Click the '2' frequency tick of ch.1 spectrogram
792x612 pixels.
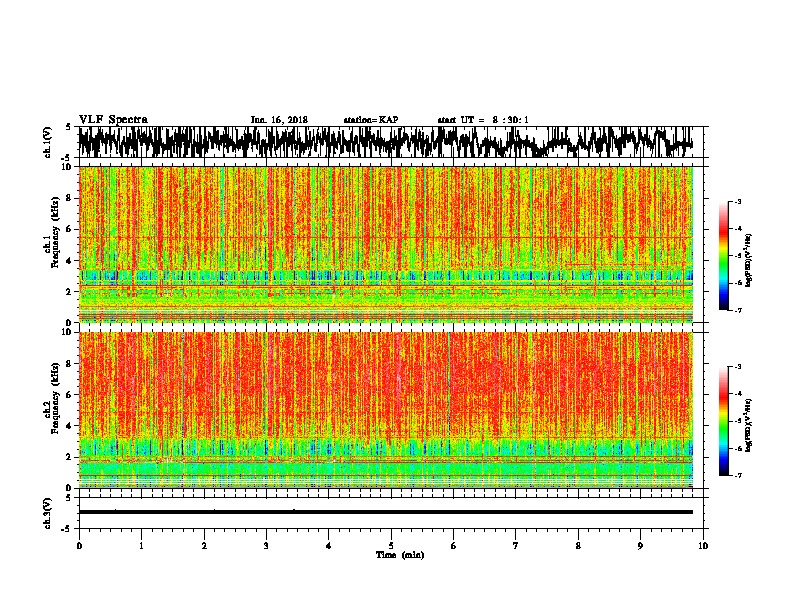pos(71,292)
